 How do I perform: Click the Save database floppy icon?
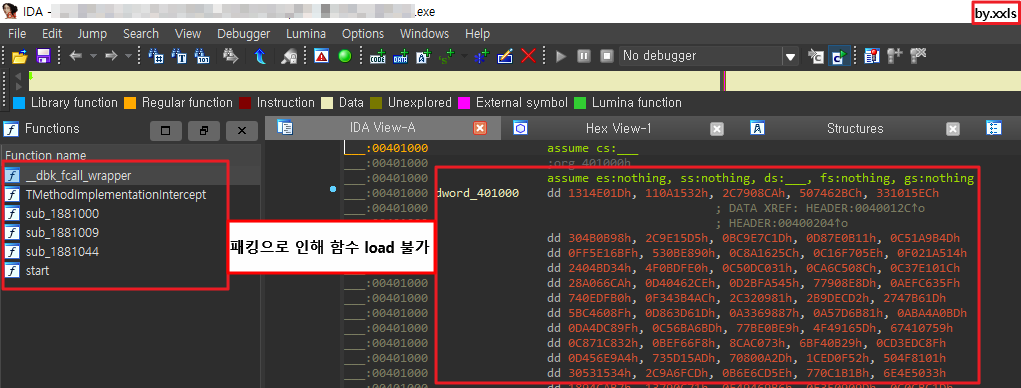(44, 56)
